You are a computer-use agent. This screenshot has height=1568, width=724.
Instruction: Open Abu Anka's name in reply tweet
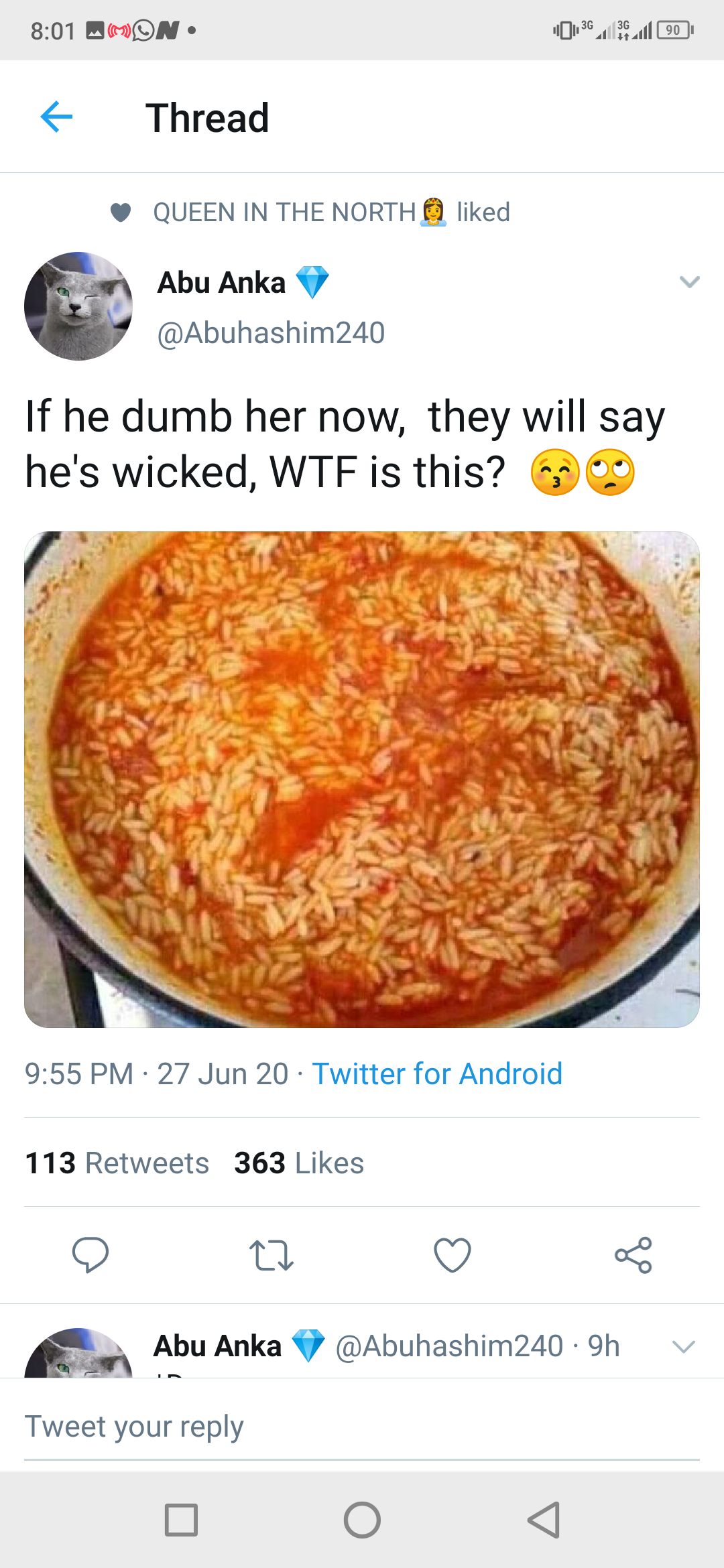218,1346
